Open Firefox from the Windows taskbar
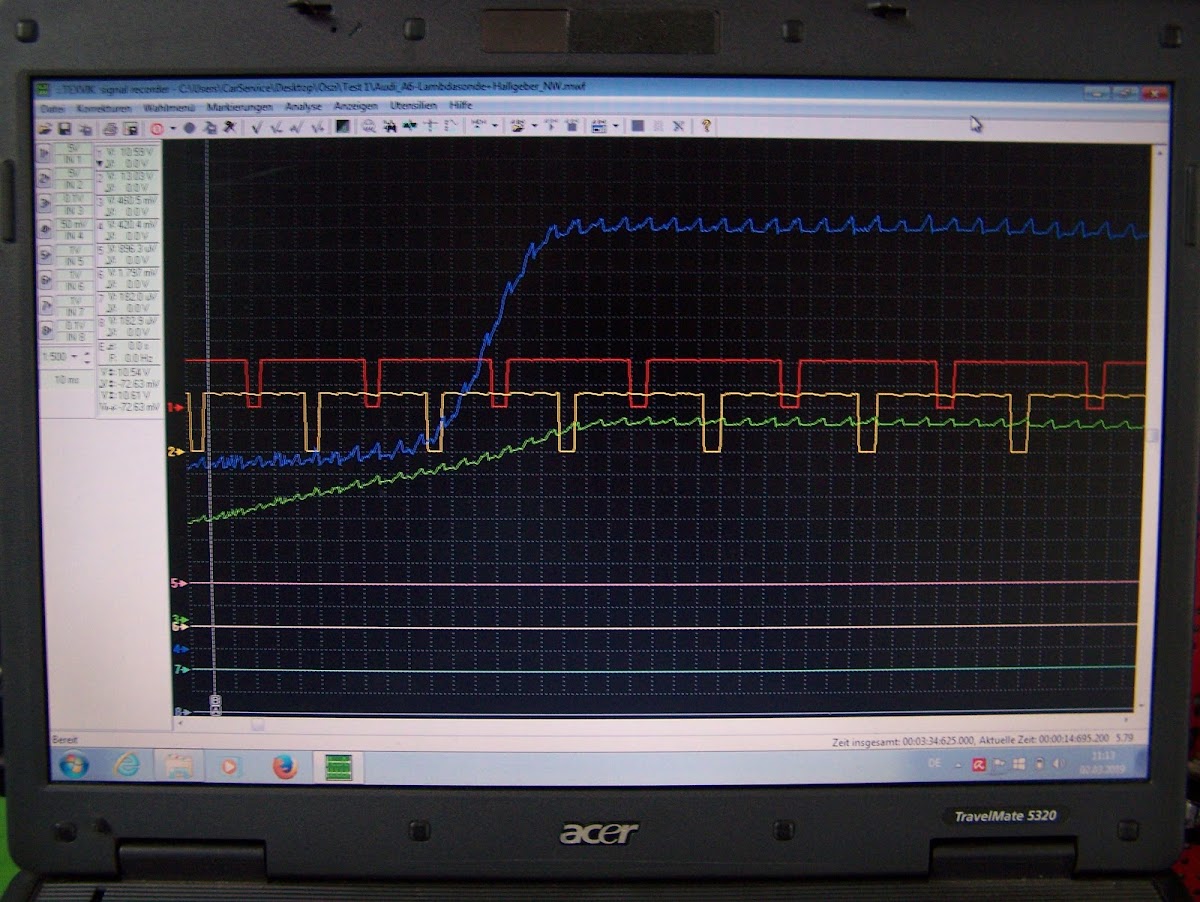1200x902 pixels. click(284, 766)
